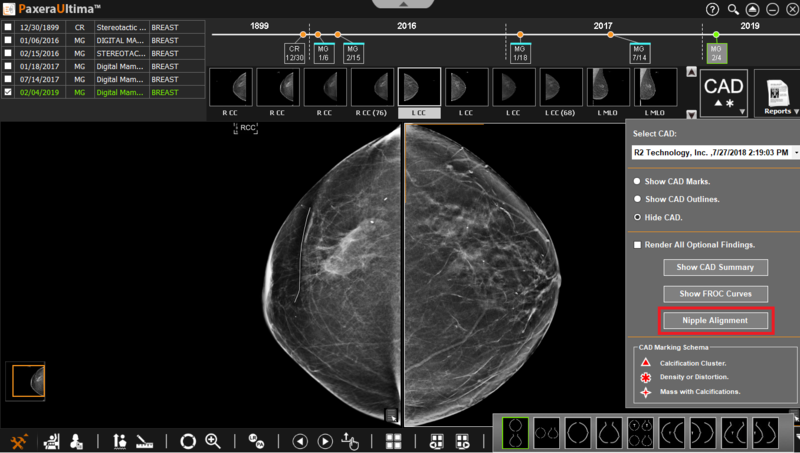
Task: Click Show CAD Summary button
Action: [715, 267]
